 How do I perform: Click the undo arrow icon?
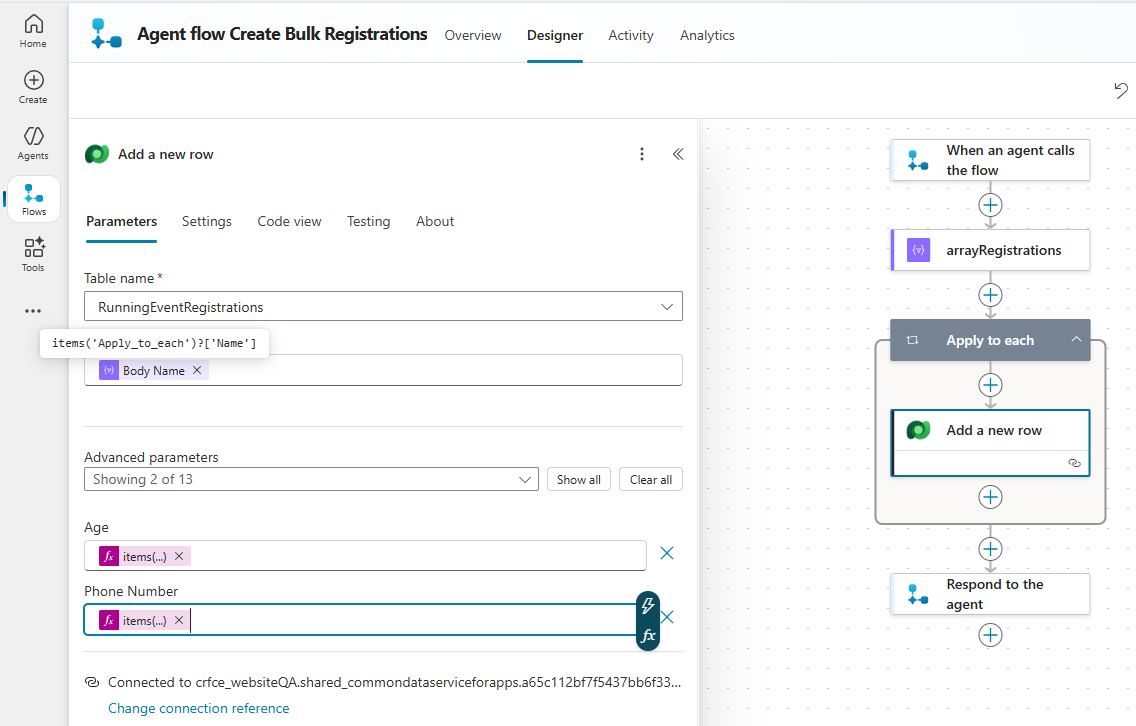1121,90
